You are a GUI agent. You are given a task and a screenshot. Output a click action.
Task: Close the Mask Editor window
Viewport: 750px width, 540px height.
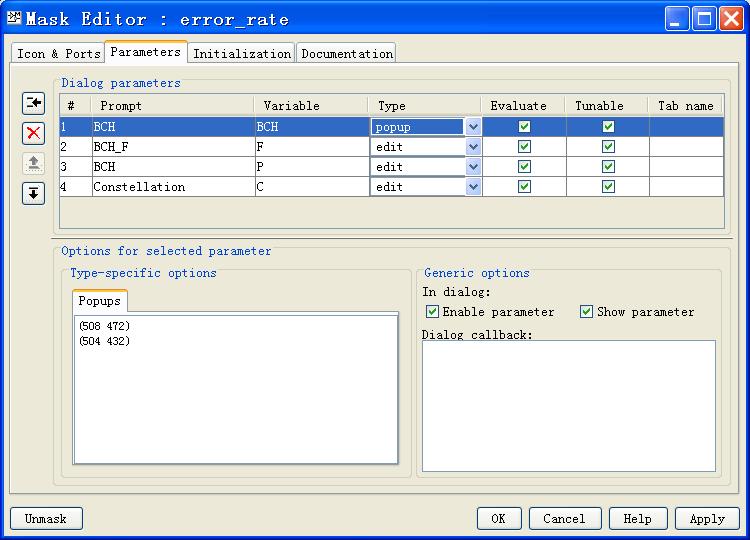pyautogui.click(x=732, y=19)
